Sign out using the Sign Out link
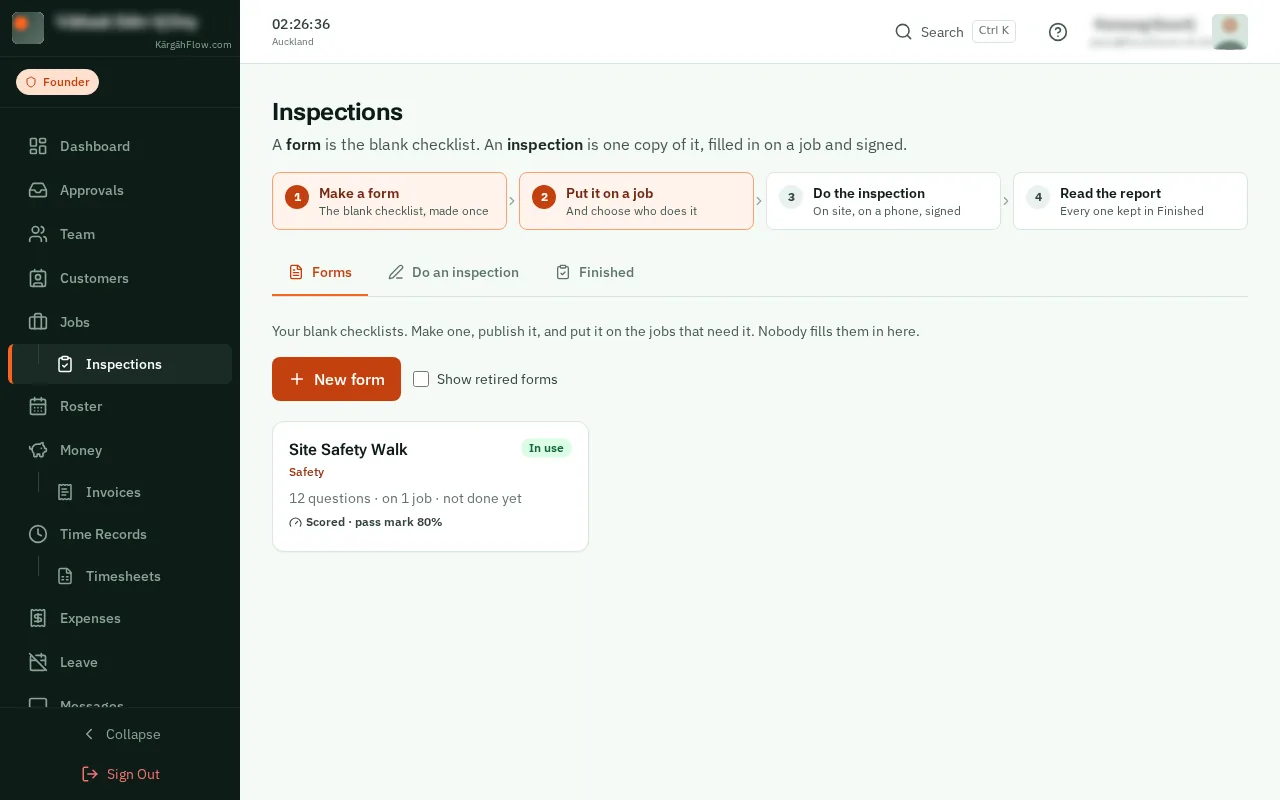 [x=120, y=774]
